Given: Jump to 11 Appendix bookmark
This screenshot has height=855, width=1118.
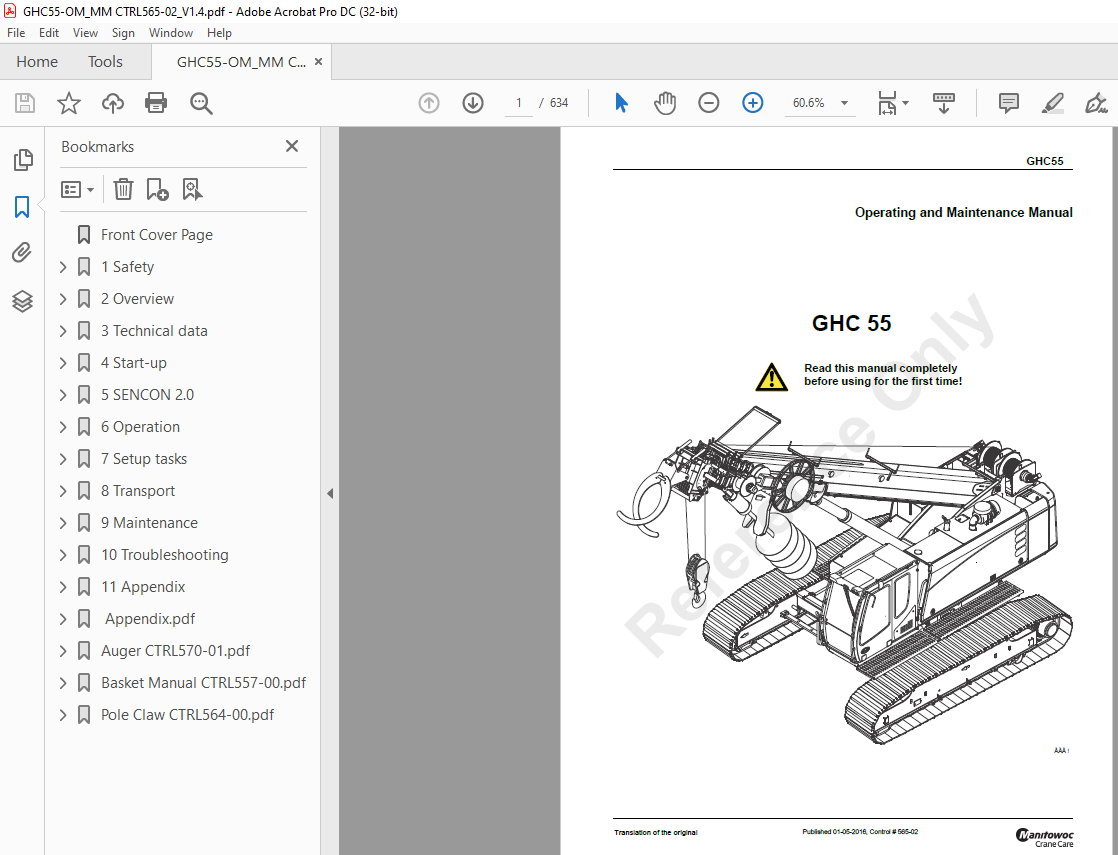Looking at the screenshot, I should [143, 587].
